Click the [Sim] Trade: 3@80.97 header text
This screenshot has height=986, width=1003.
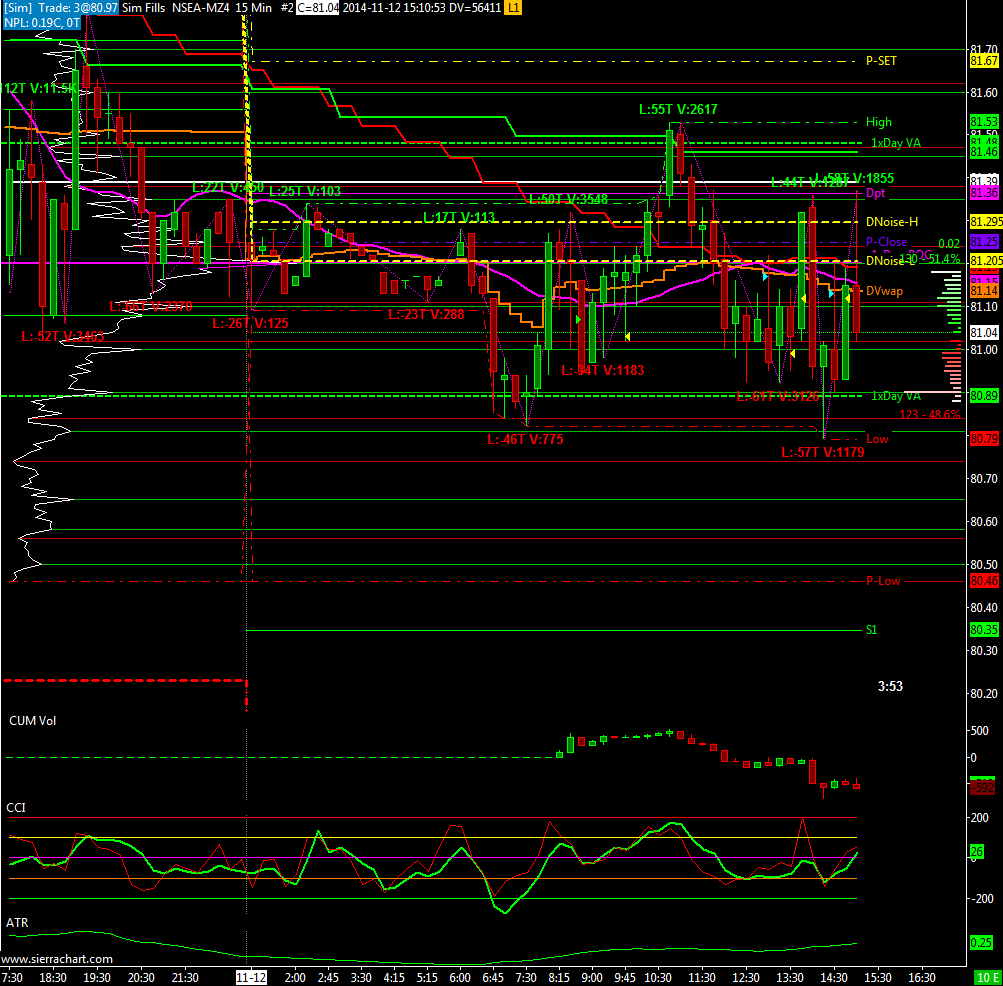click(x=60, y=8)
